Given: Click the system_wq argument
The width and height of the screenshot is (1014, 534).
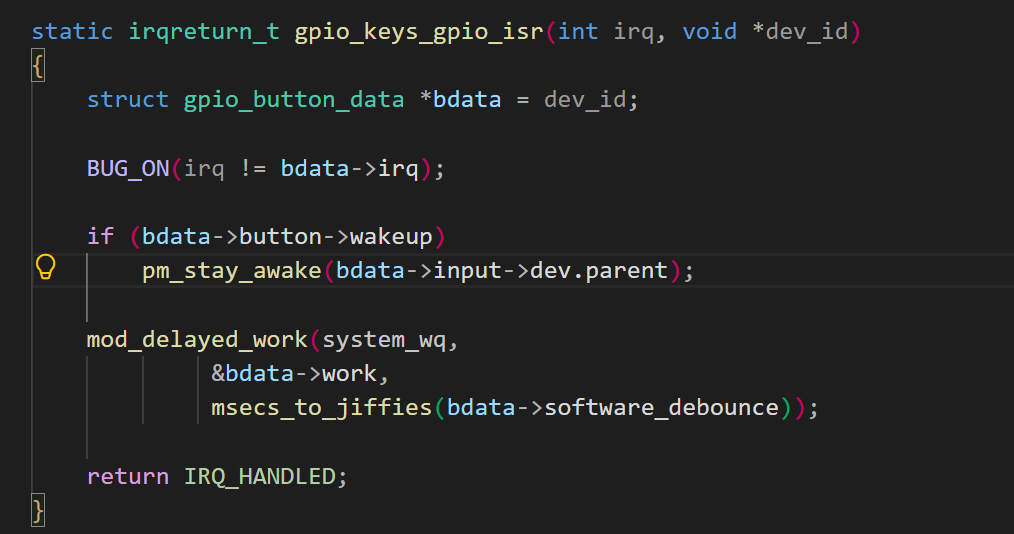Looking at the screenshot, I should 384,340.
